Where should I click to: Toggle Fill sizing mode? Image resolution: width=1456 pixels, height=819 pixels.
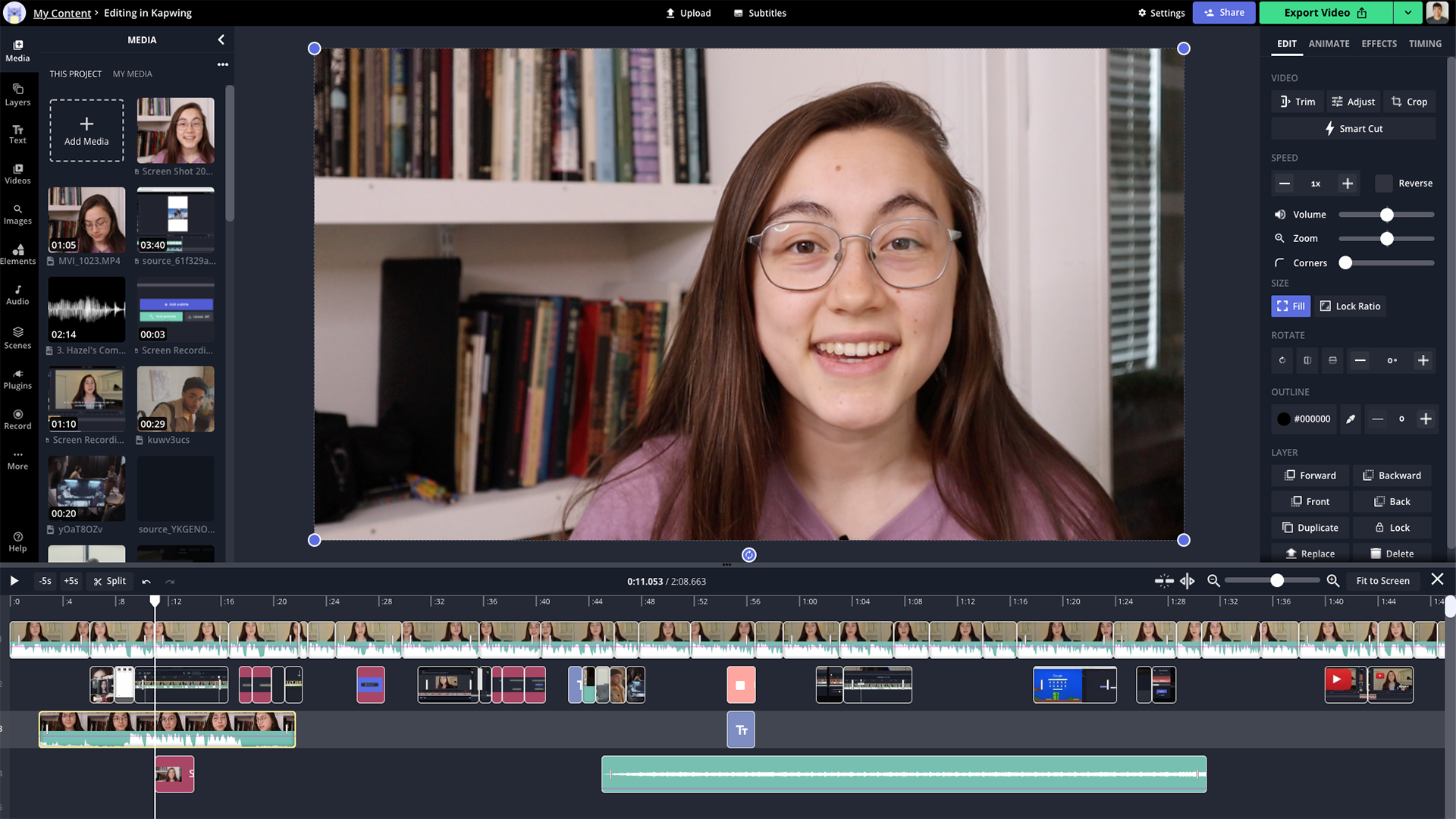pyautogui.click(x=1291, y=306)
